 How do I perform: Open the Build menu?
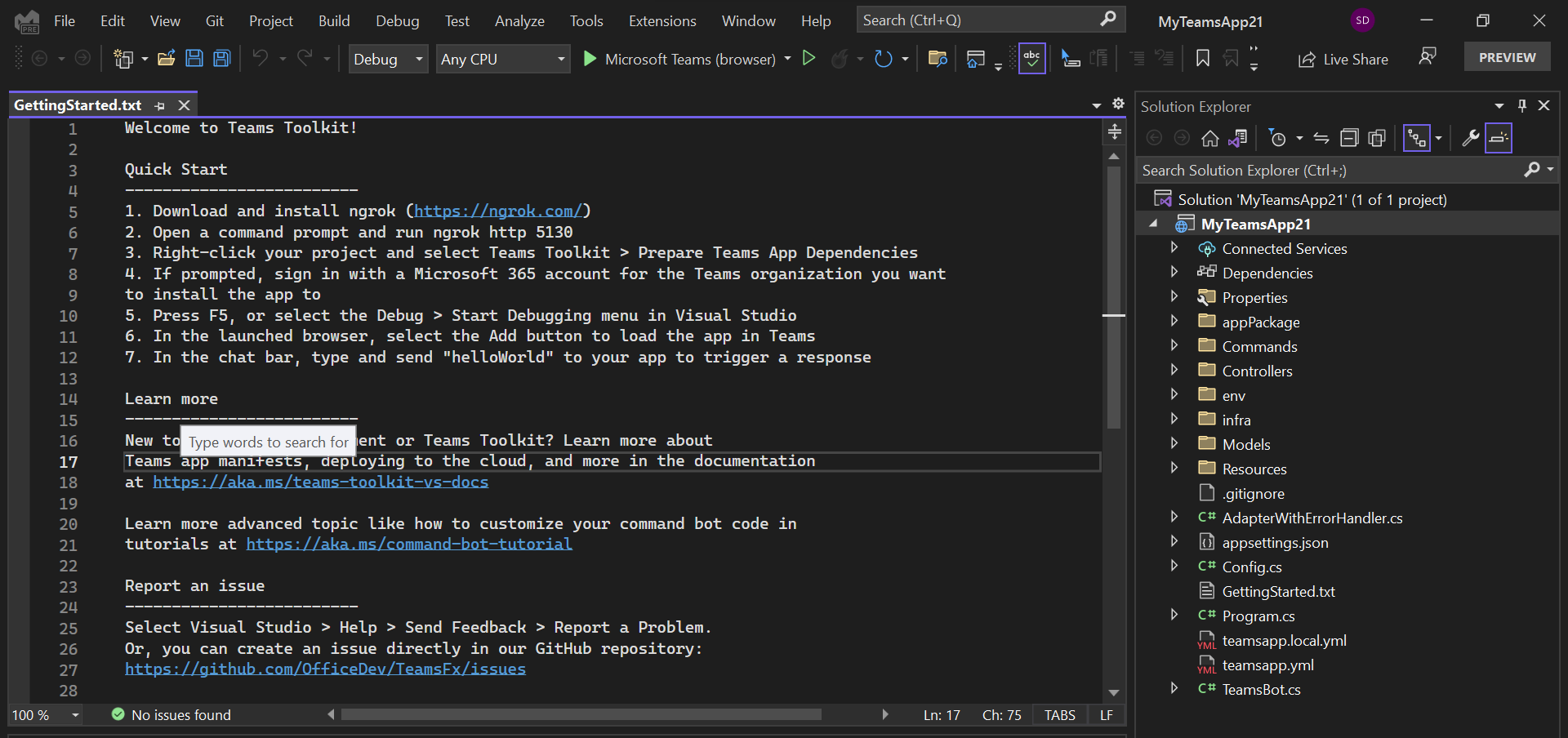334,20
